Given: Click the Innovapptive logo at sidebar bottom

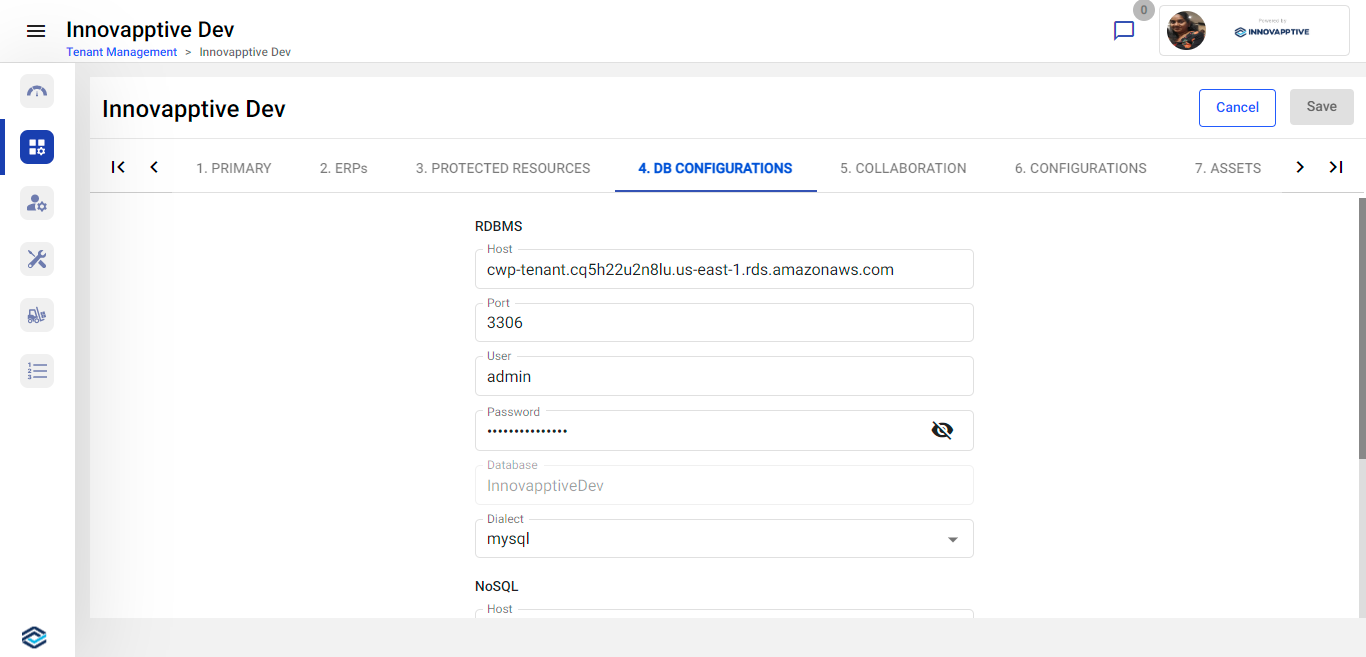Looking at the screenshot, I should coord(34,637).
